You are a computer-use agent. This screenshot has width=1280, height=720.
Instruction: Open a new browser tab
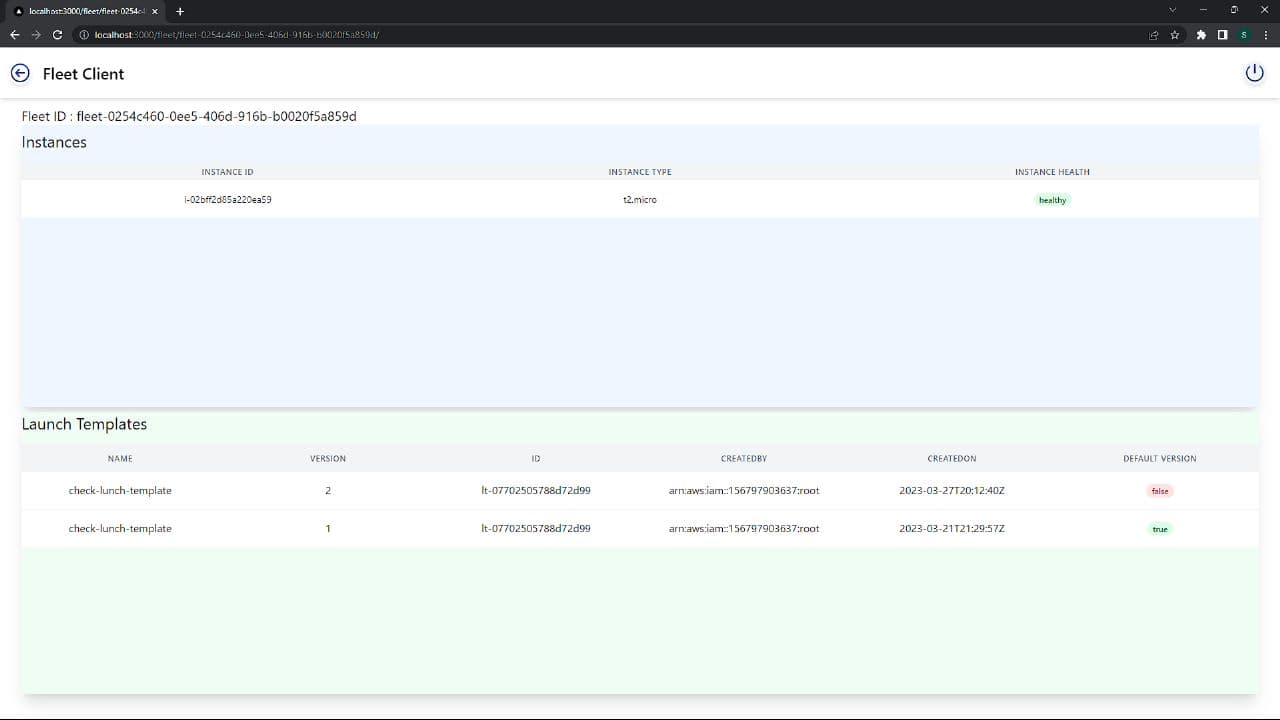click(179, 11)
